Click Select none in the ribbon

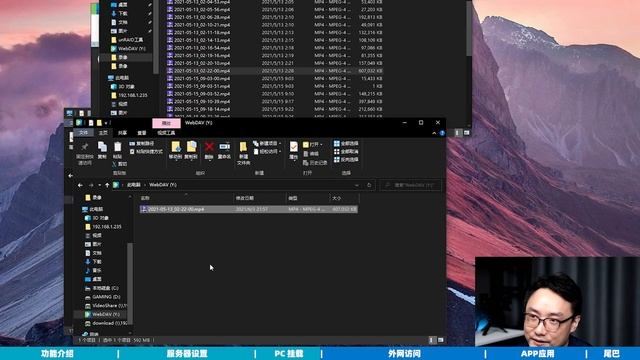(346, 151)
